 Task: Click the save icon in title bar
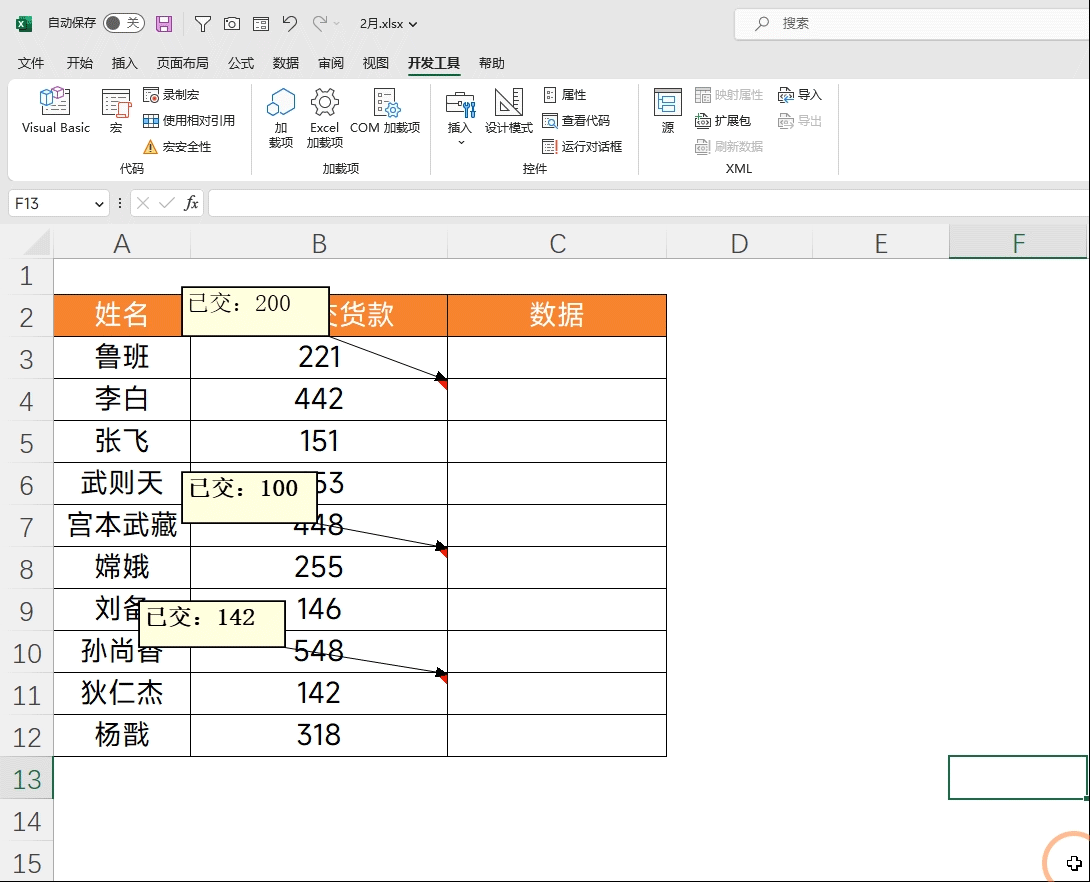tap(164, 24)
